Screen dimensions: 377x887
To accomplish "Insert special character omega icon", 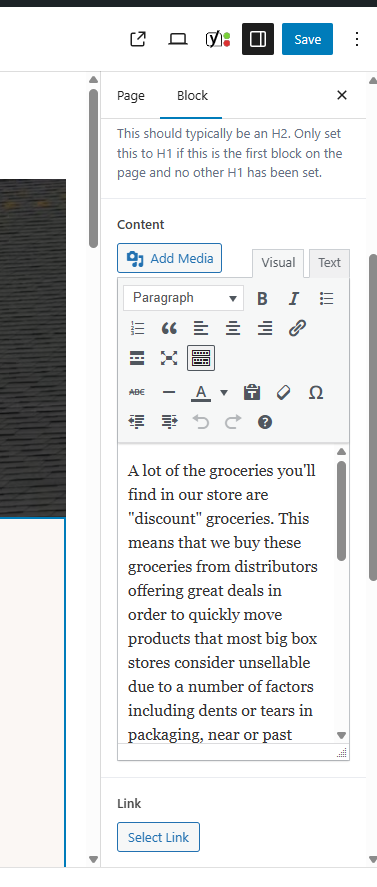I will point(316,392).
